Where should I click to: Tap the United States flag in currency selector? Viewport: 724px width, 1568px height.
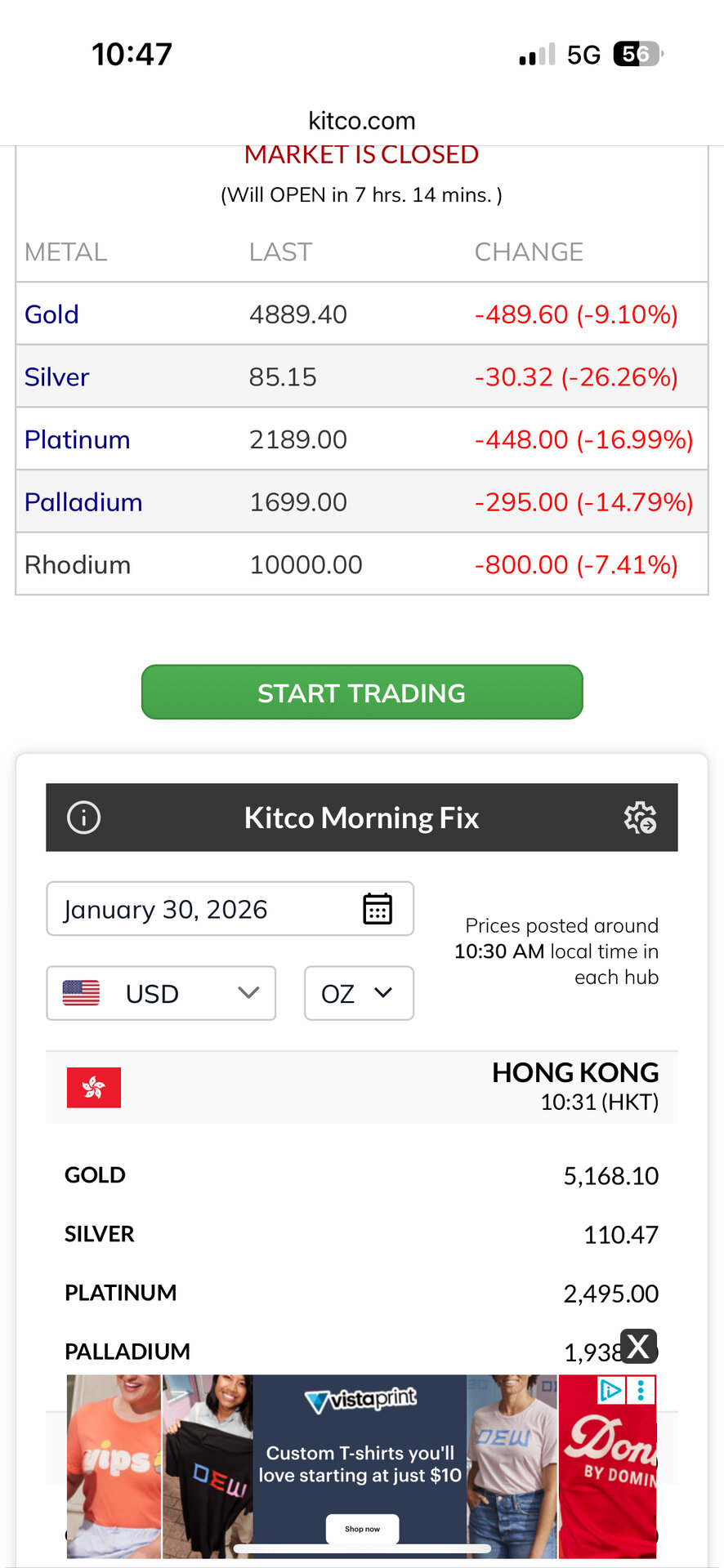(x=81, y=993)
